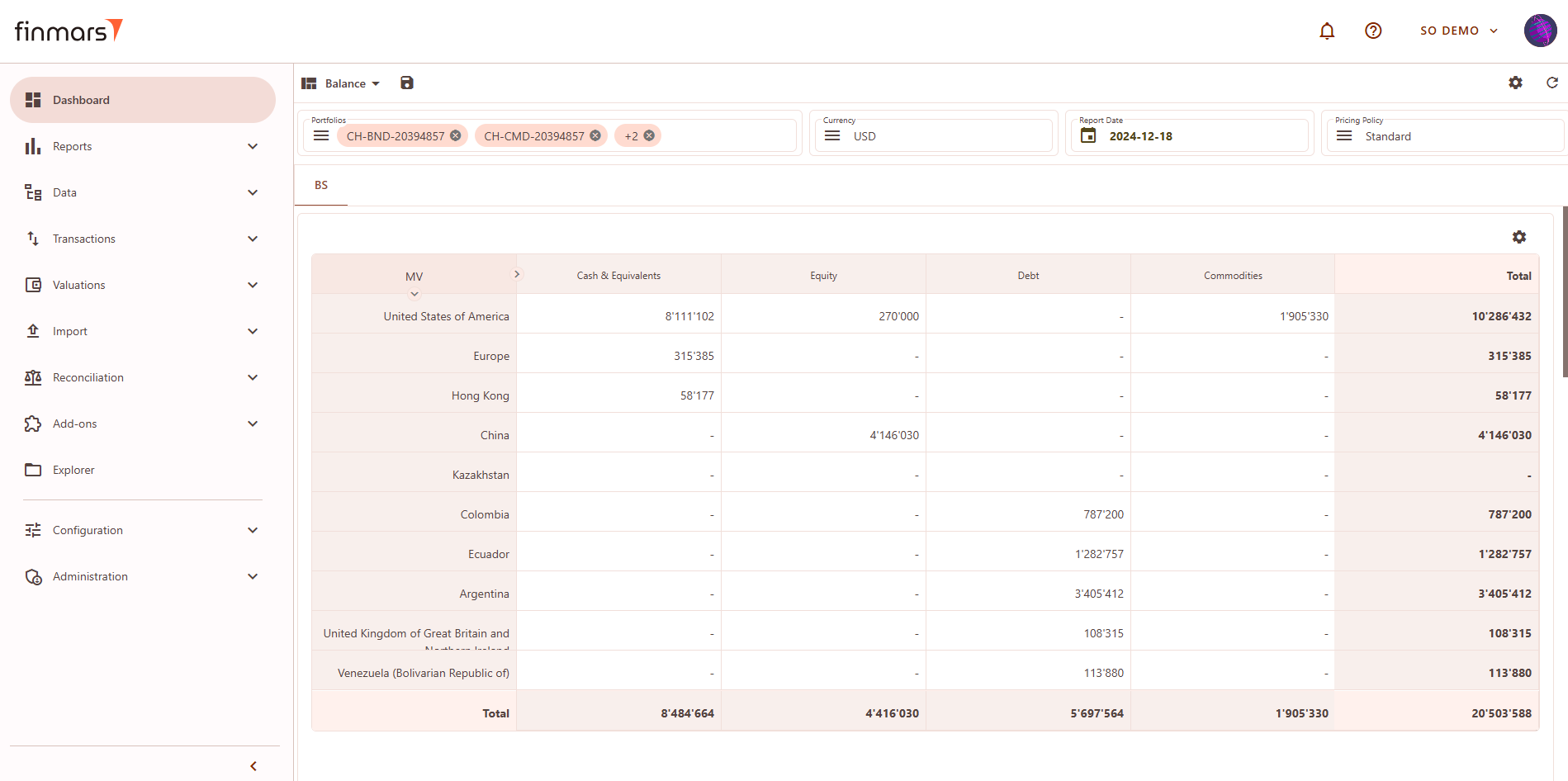This screenshot has height=781, width=1568.
Task: Remove the CH-CMD-20394857 portfolio chip
Action: [595, 136]
